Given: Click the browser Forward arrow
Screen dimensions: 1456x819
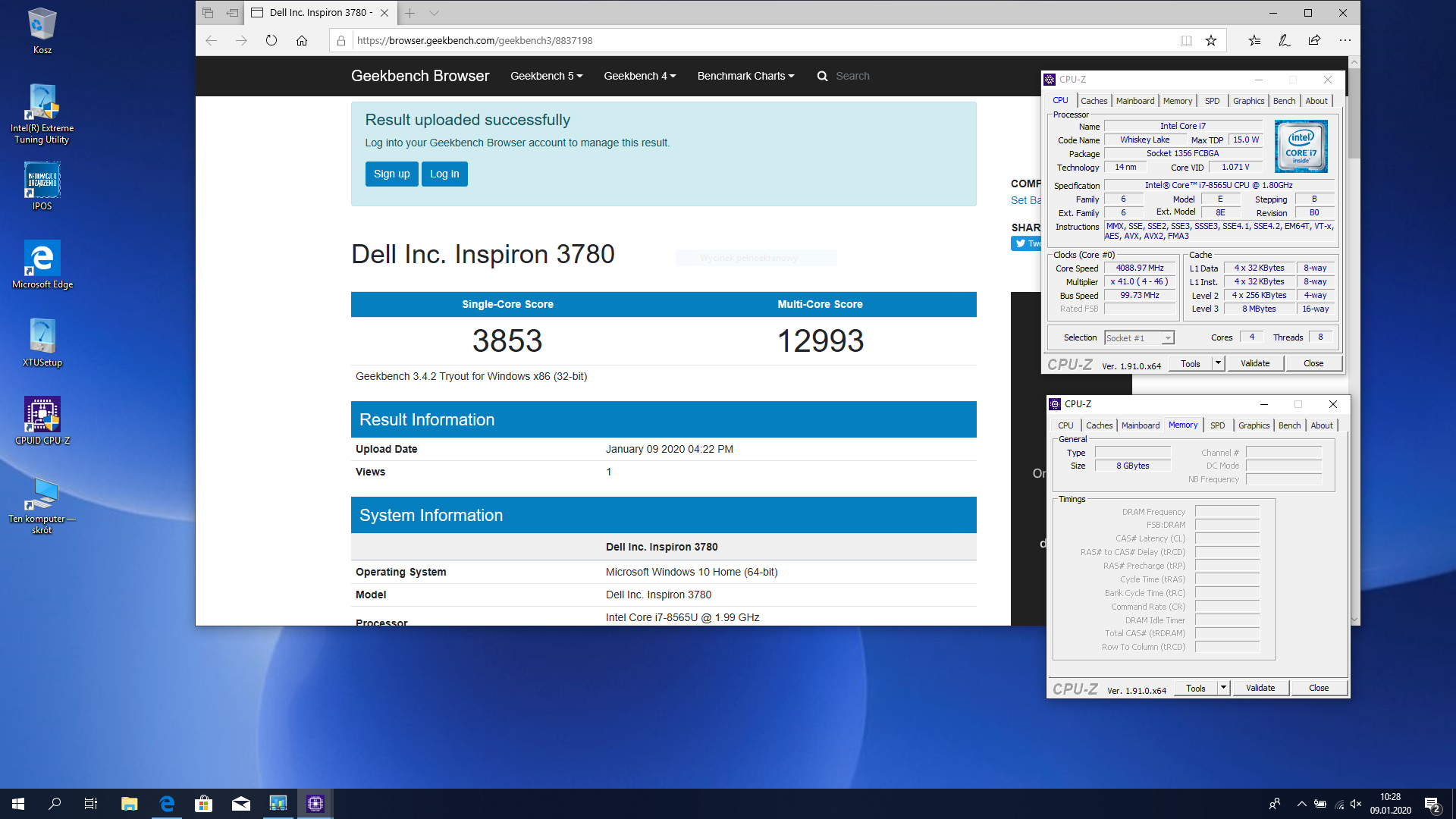Looking at the screenshot, I should 241,40.
